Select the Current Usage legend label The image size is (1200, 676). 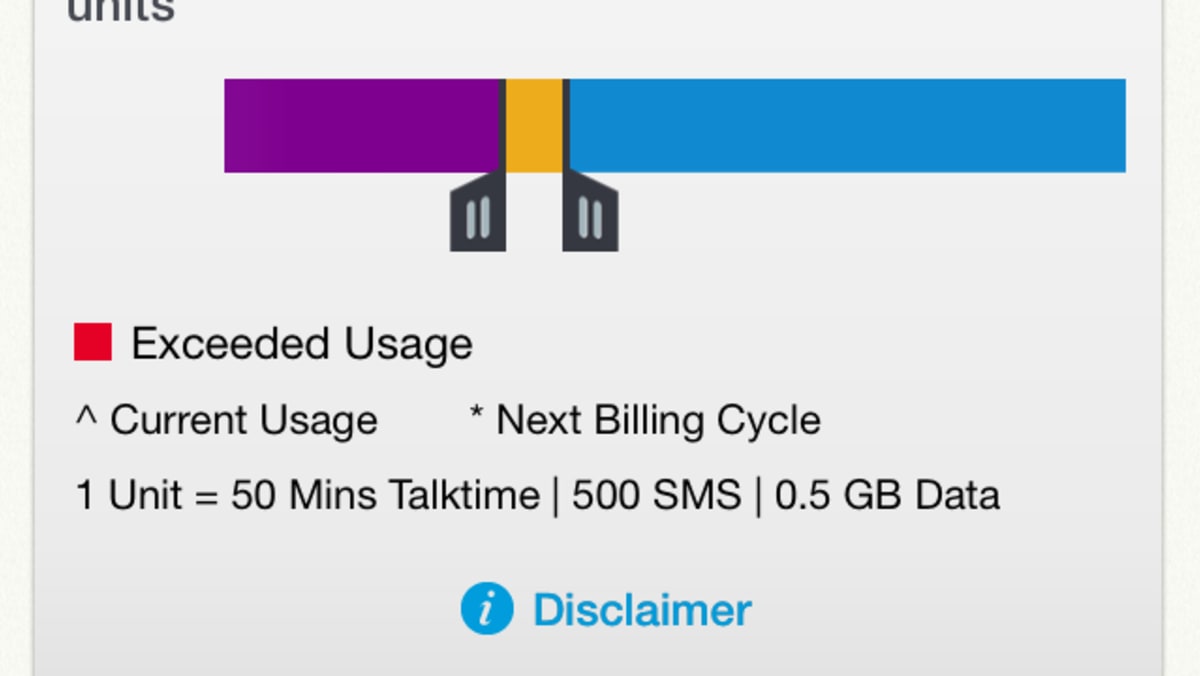coord(245,419)
